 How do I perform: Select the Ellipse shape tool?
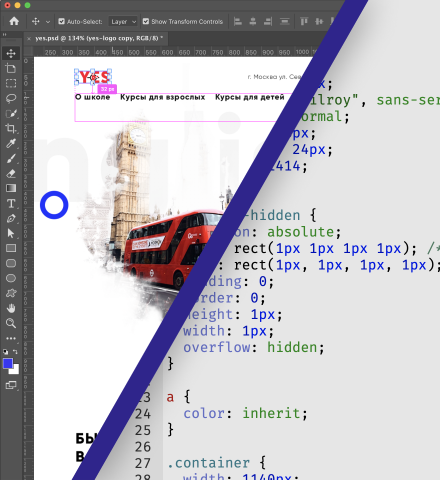tap(11, 278)
